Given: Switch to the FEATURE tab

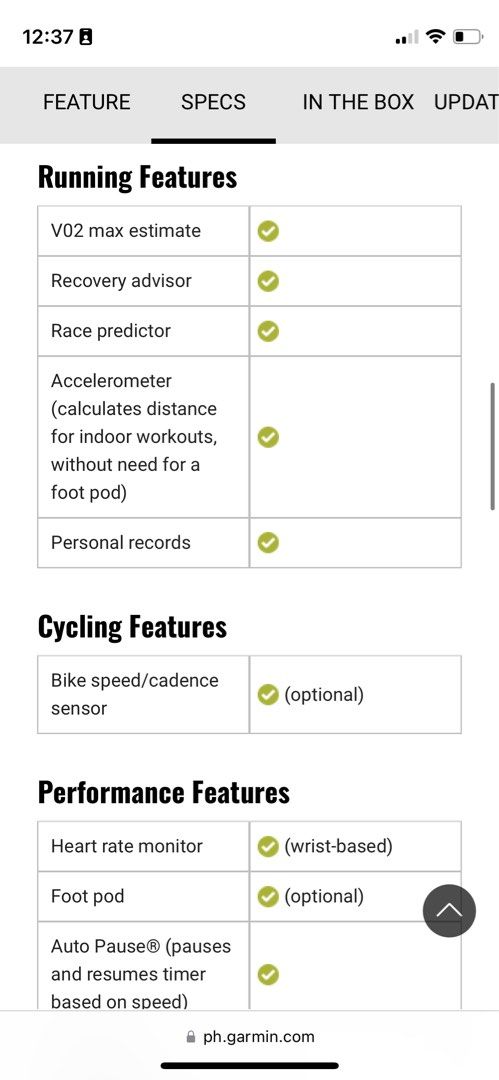Looking at the screenshot, I should pos(86,103).
